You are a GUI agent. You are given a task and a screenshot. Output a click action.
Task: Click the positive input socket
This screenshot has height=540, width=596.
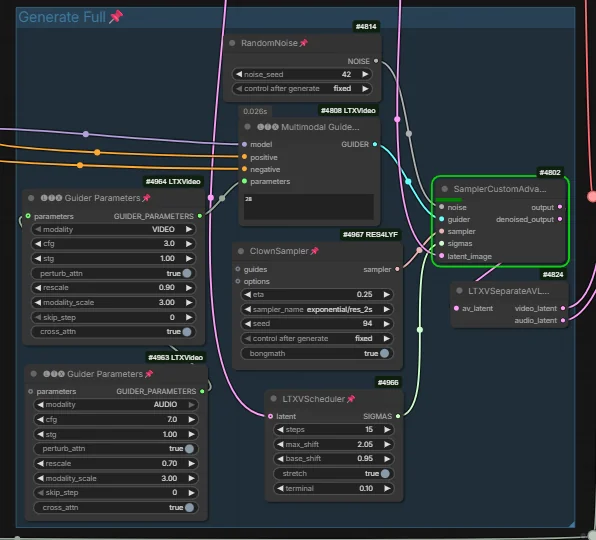(x=244, y=157)
